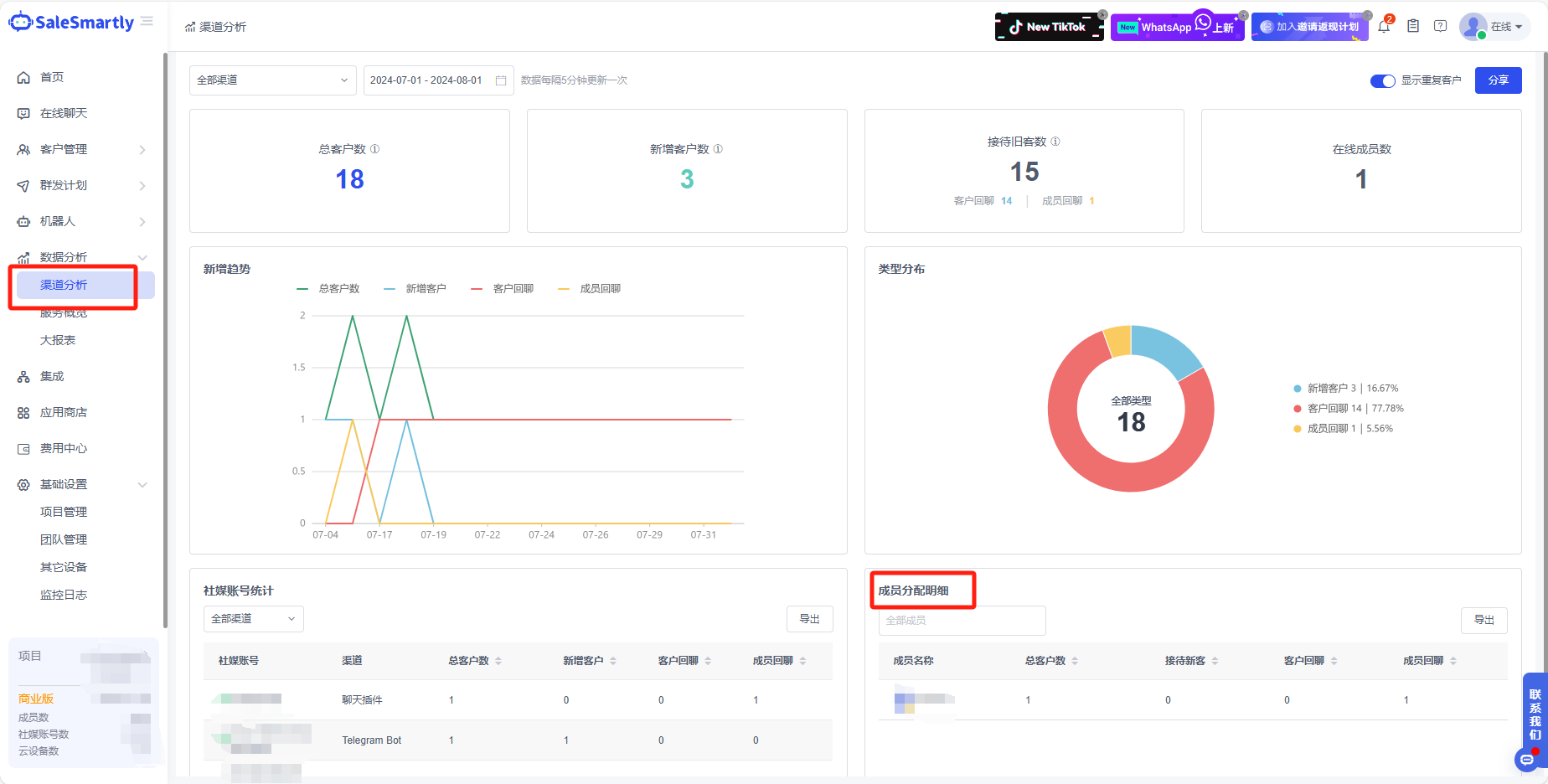
Task: Open the 全部渠道 dropdown at top
Action: point(272,80)
